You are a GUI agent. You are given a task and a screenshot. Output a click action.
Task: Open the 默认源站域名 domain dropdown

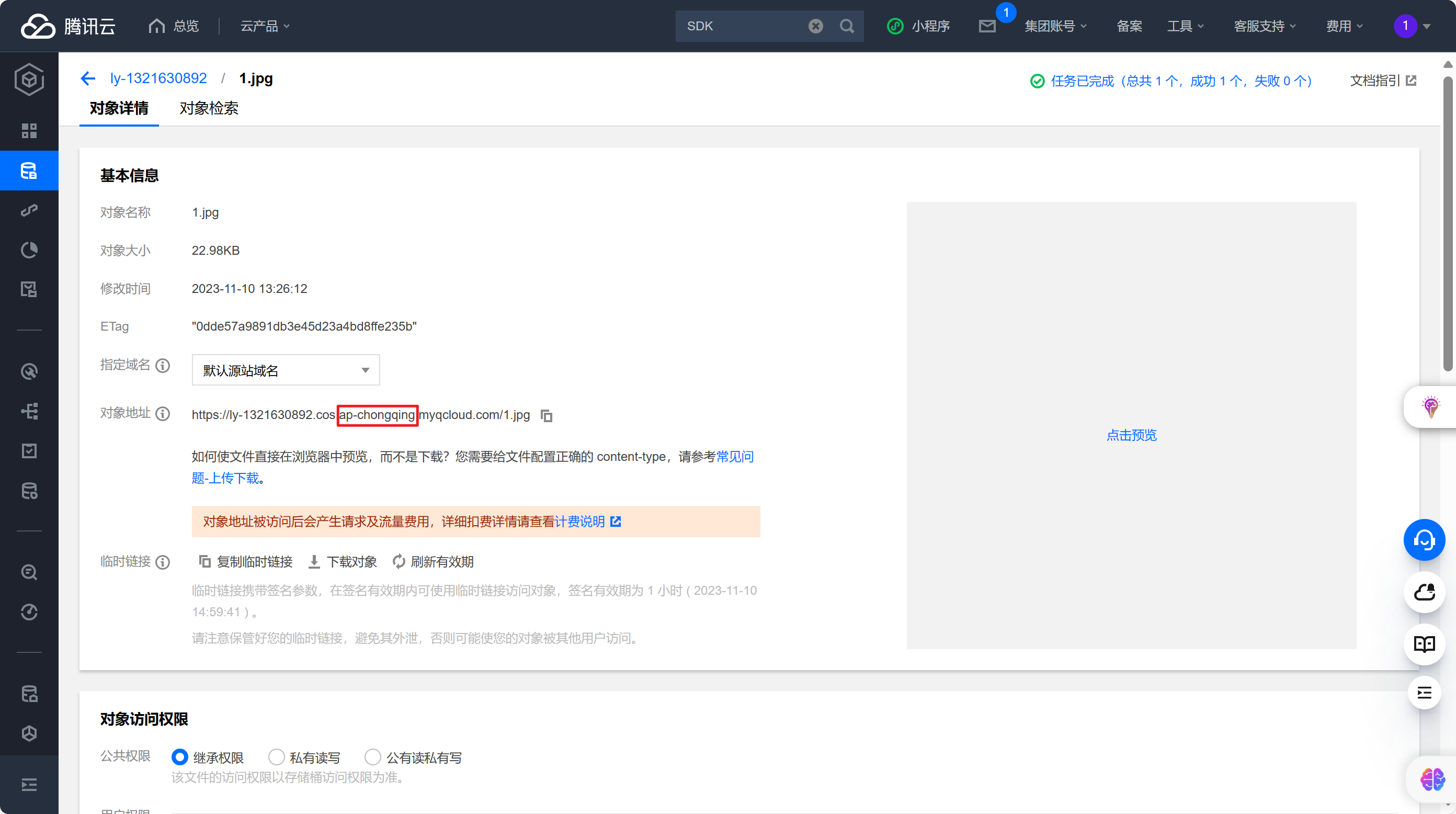pos(286,370)
